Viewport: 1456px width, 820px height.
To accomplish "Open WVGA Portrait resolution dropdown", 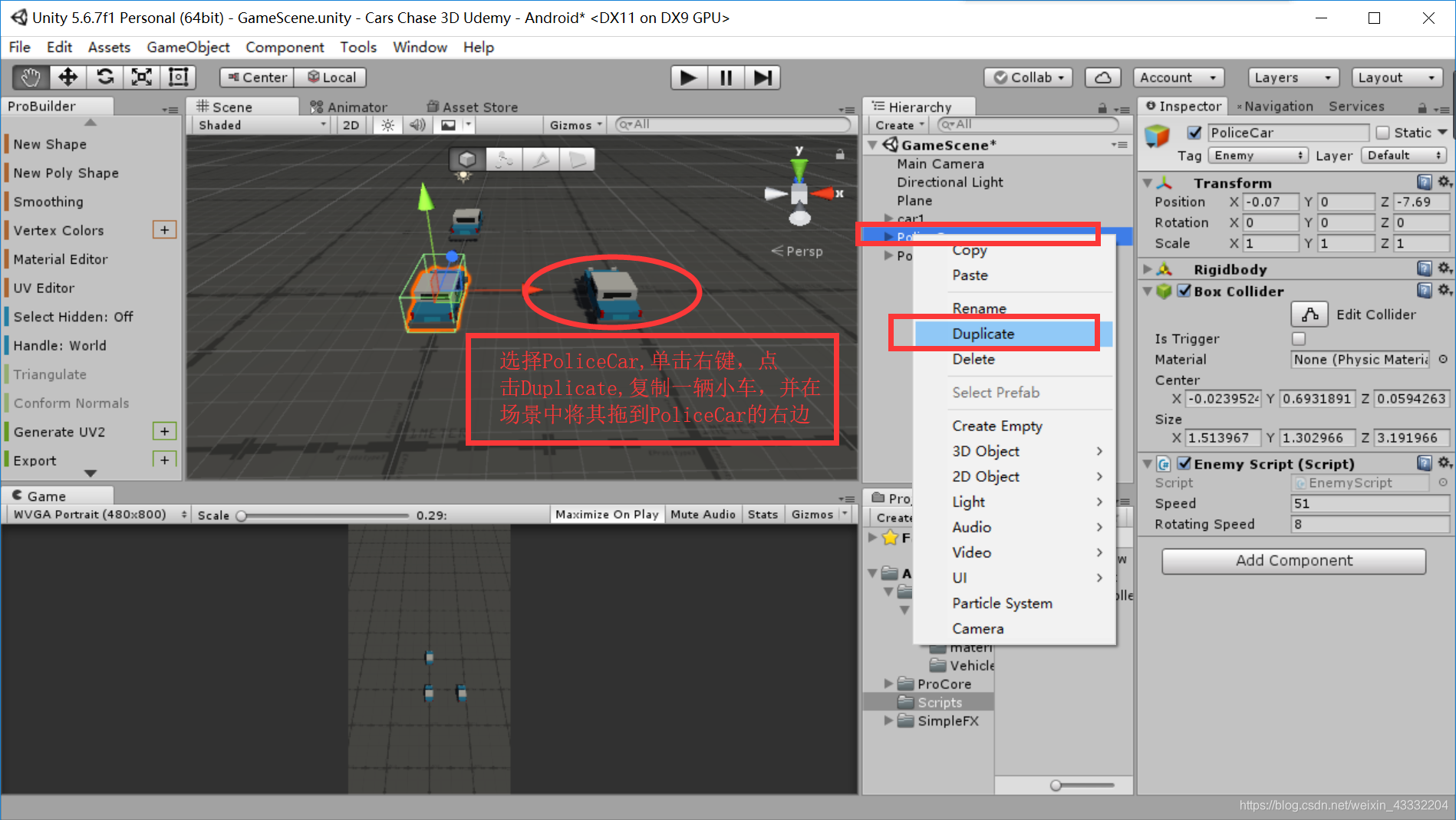I will (98, 514).
